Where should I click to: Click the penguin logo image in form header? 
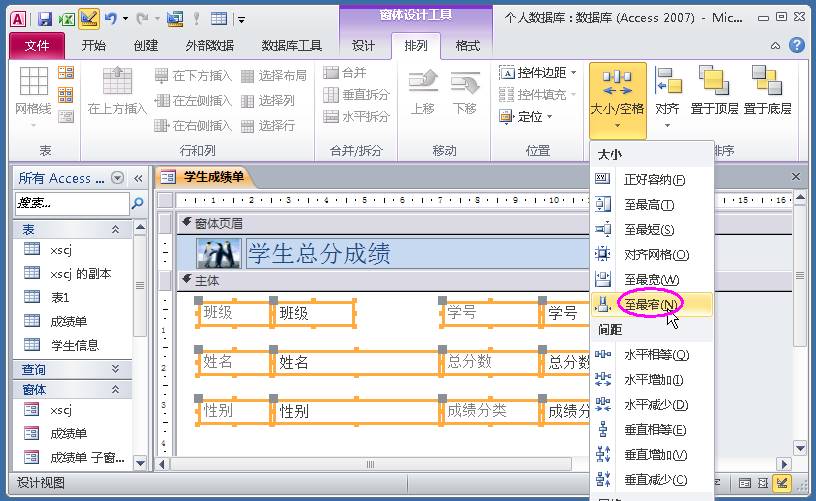click(x=219, y=253)
